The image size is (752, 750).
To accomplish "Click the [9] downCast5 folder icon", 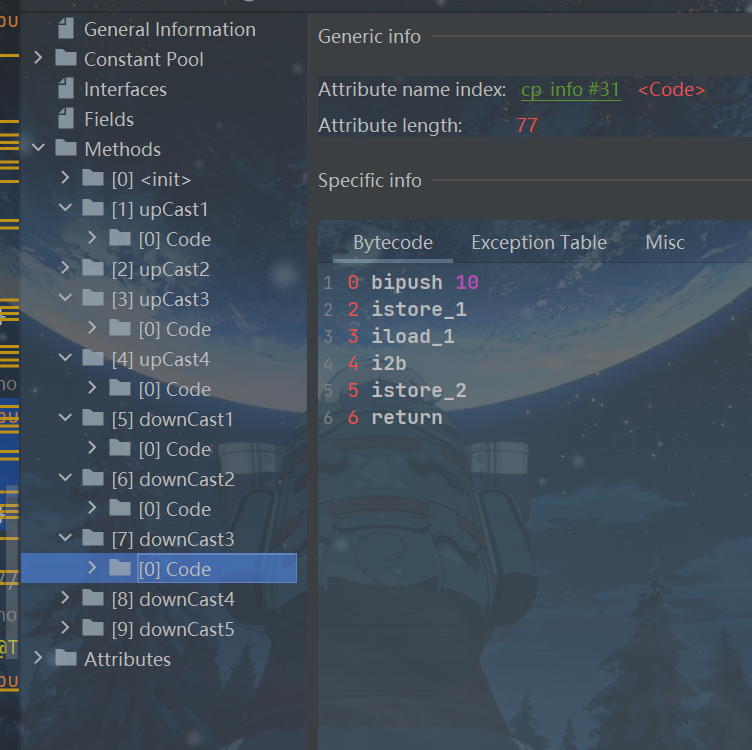I will coord(93,629).
